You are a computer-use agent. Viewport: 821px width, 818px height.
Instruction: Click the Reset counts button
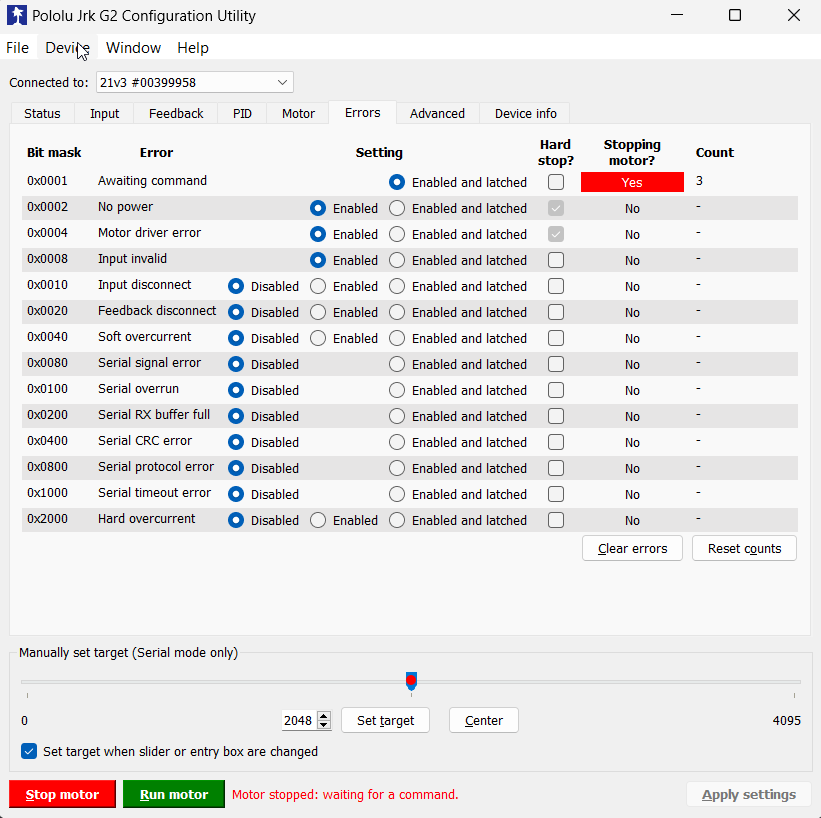pos(744,548)
